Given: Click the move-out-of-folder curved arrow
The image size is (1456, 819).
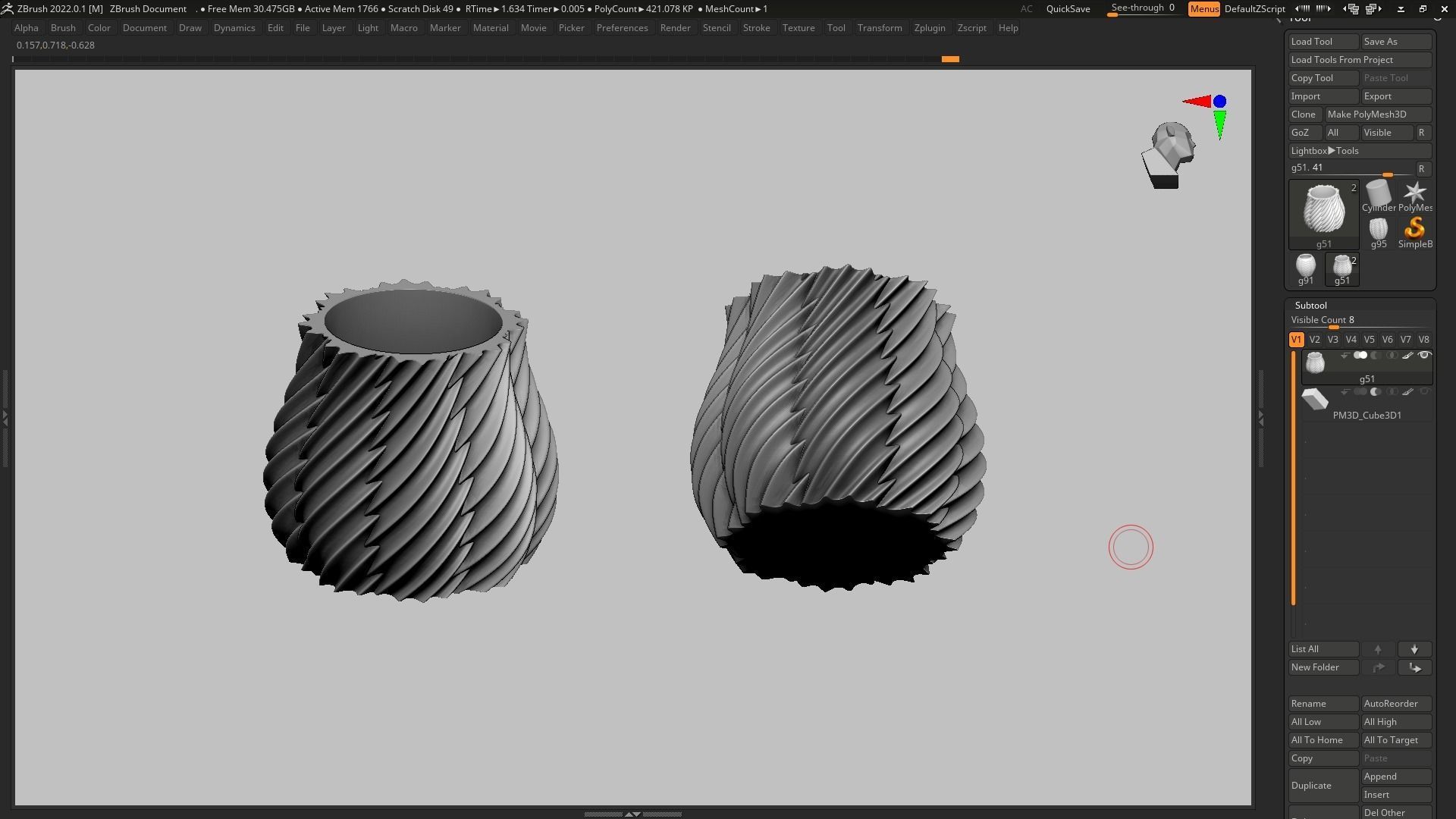Looking at the screenshot, I should click(1378, 667).
